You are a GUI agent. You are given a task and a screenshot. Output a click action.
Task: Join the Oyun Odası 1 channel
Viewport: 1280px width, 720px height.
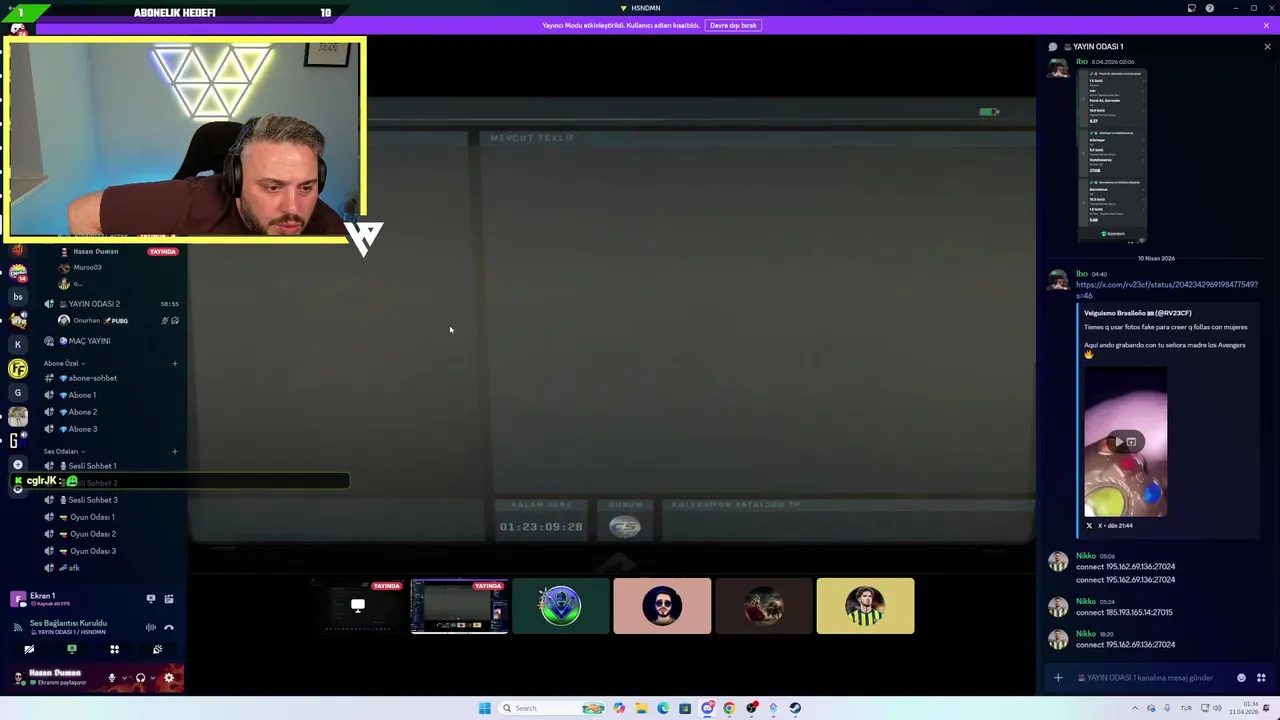click(110, 517)
